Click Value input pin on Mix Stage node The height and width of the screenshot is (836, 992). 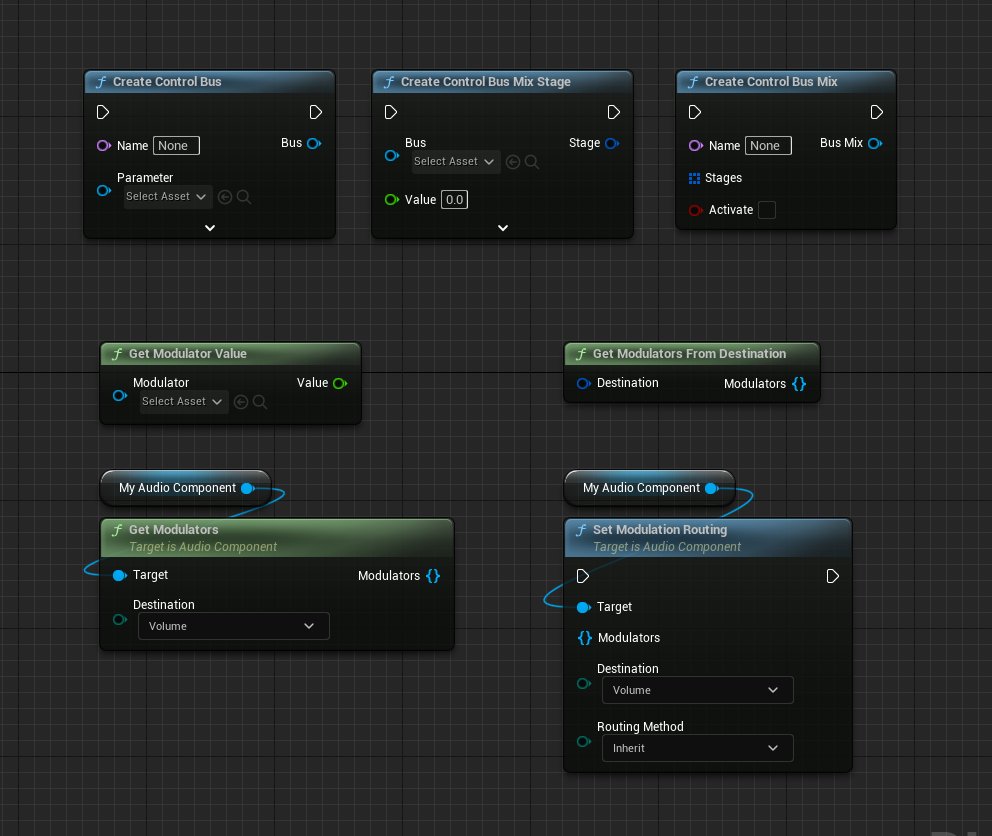point(392,199)
